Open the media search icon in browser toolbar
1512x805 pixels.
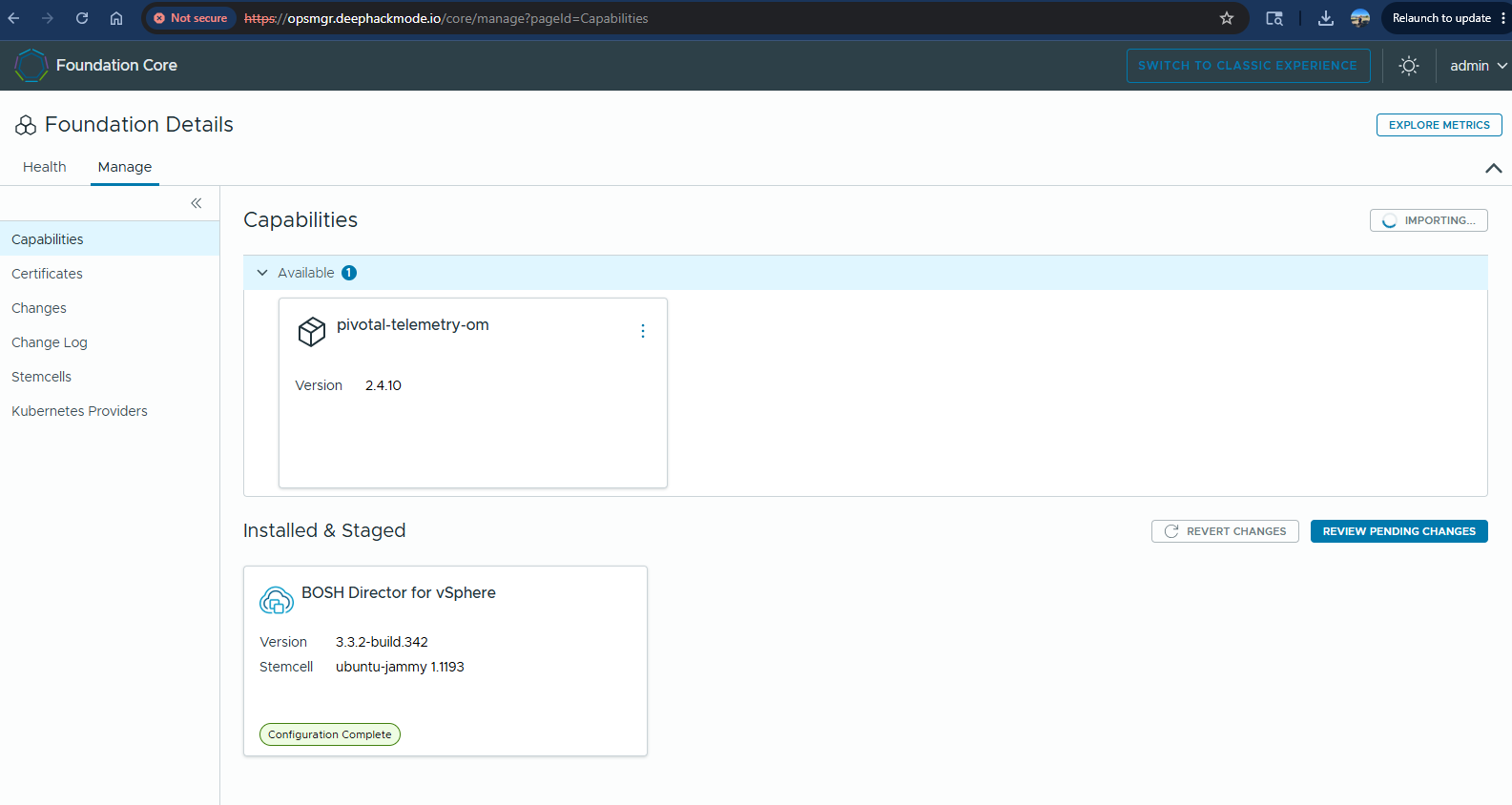1274,18
